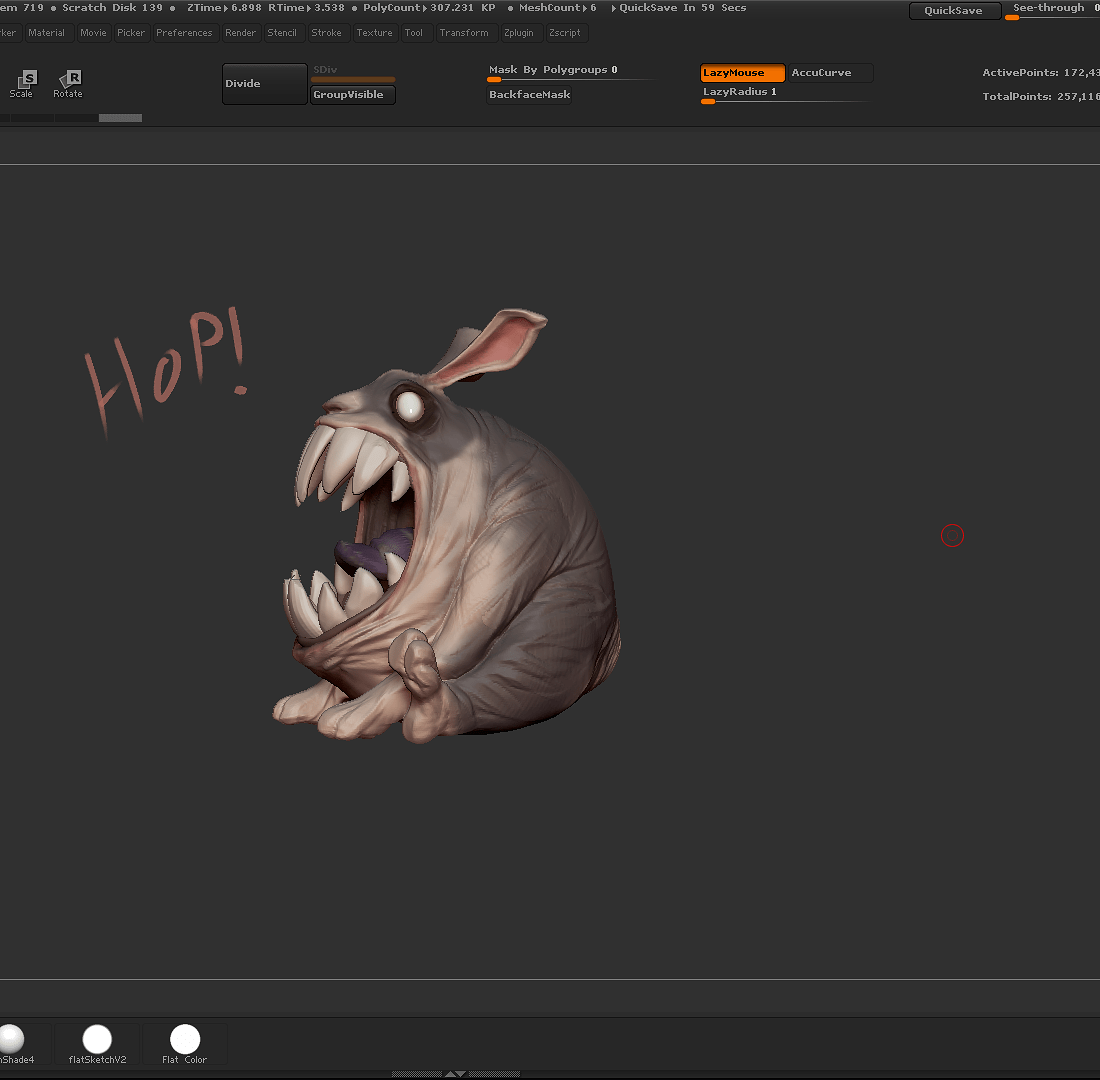Click the ZTime status readout
1100x1080 pixels.
224,8
